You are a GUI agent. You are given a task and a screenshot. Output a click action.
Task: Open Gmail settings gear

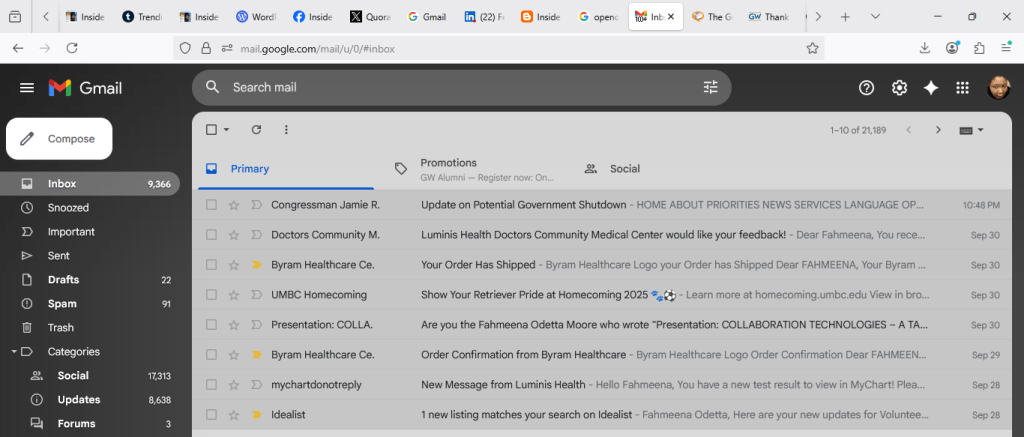point(899,88)
